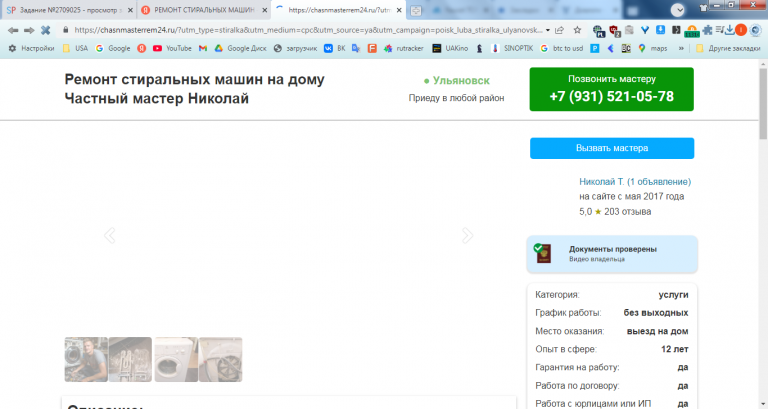Click the browser globe settings icon at toolbar end
The width and height of the screenshot is (768, 409).
point(756,30)
